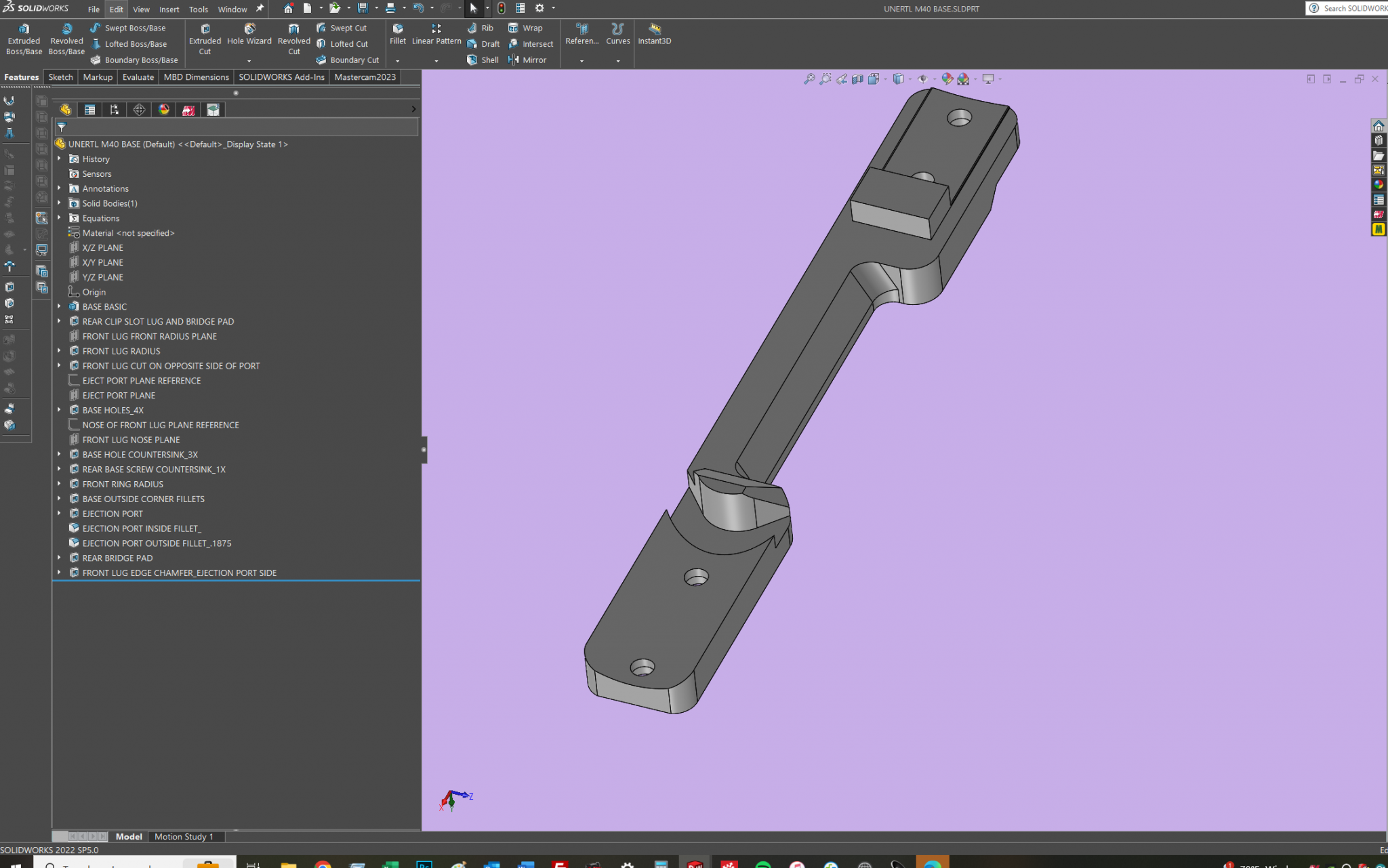Expand the BASE BASIC feature

click(x=59, y=306)
